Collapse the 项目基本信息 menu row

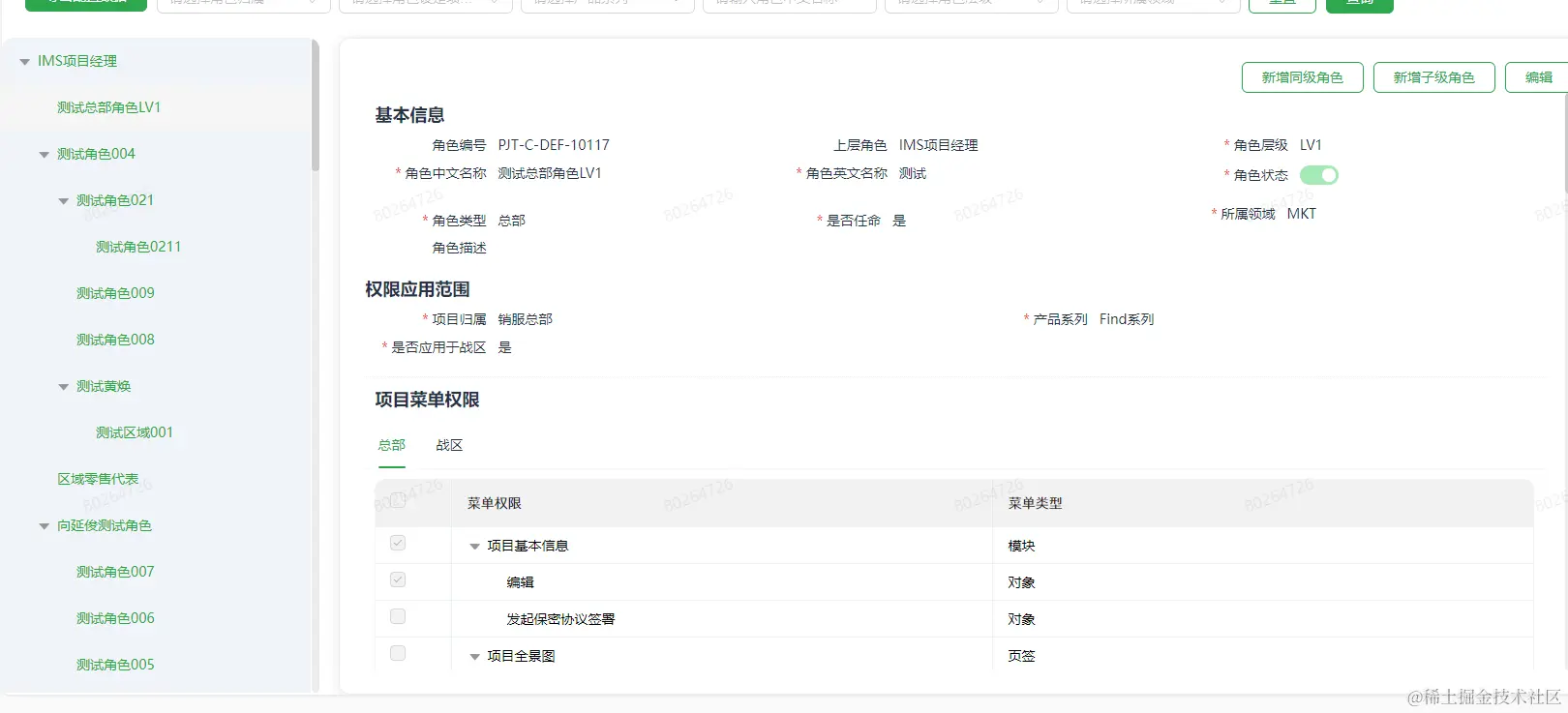(475, 547)
